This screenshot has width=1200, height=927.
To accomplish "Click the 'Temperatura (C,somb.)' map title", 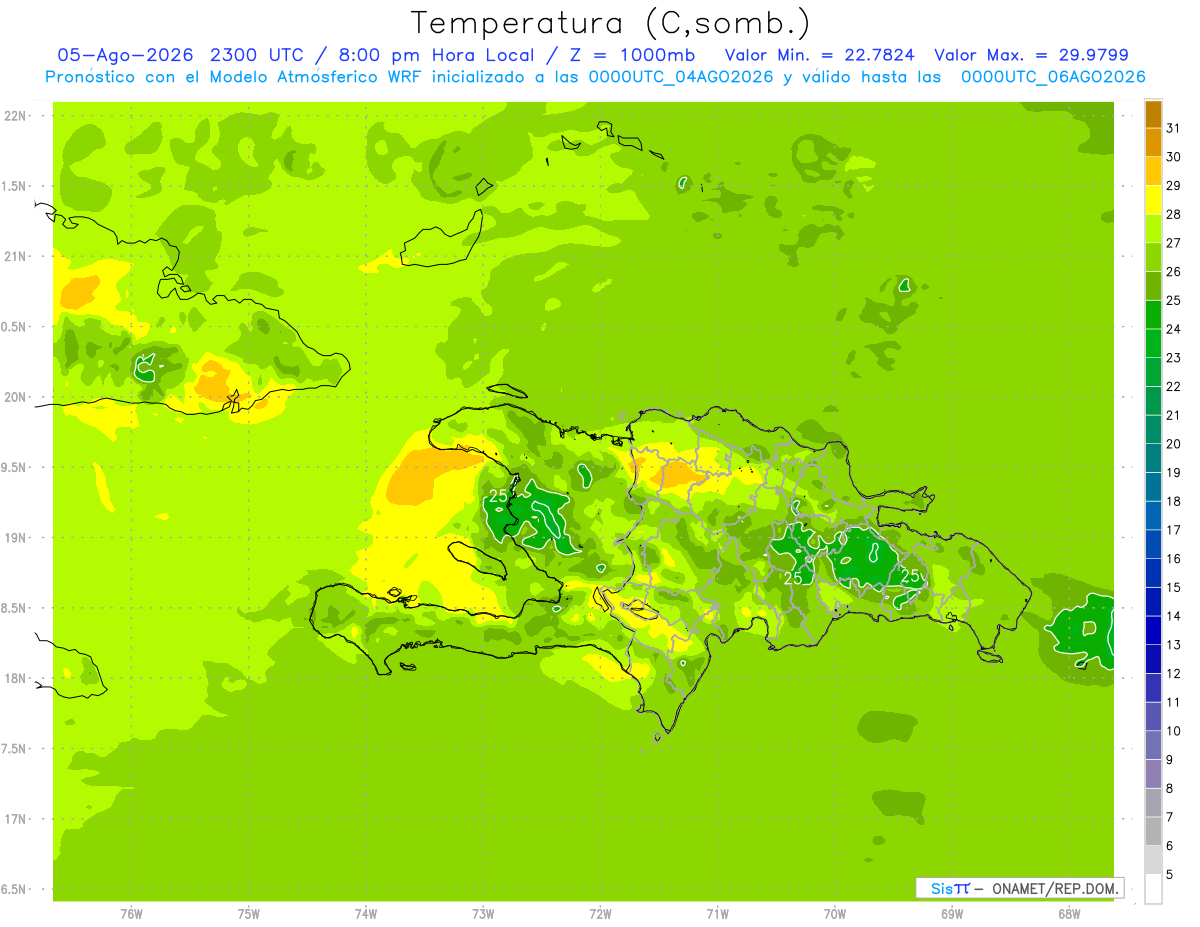I will 611,23.
